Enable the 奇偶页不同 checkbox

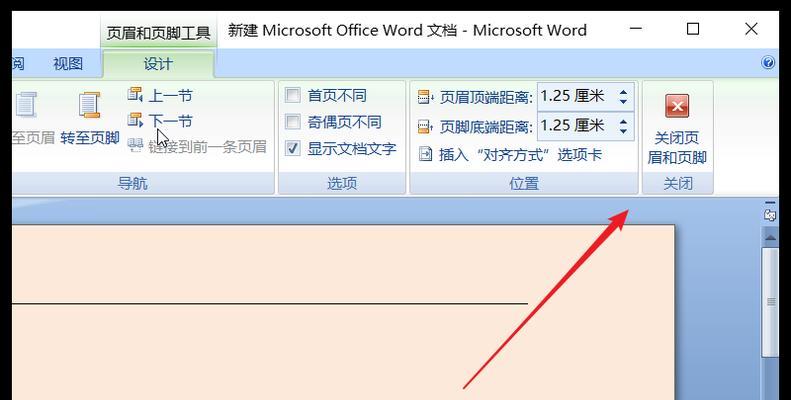click(x=293, y=122)
